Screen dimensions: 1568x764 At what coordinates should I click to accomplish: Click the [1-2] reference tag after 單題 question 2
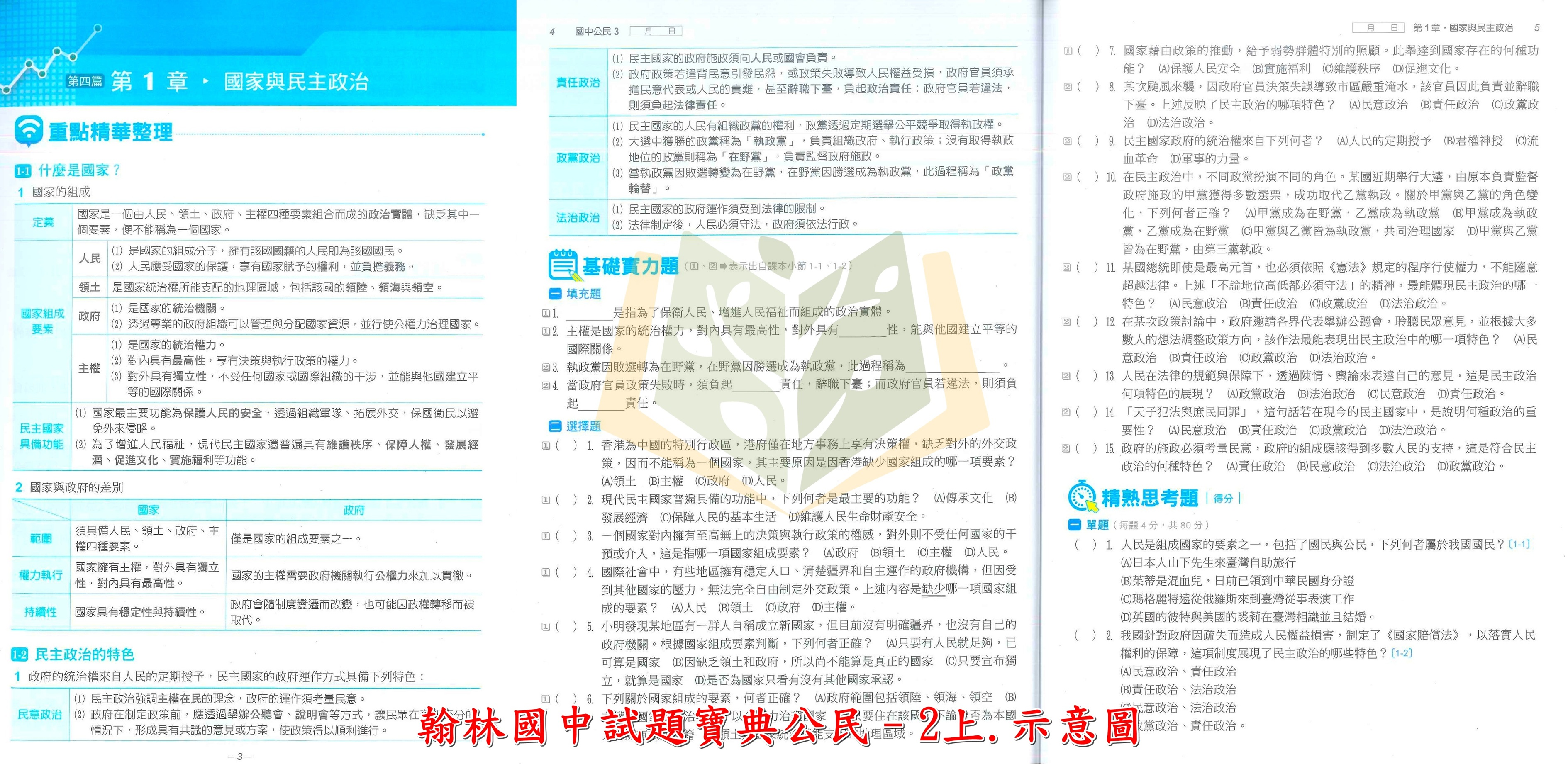click(1401, 653)
